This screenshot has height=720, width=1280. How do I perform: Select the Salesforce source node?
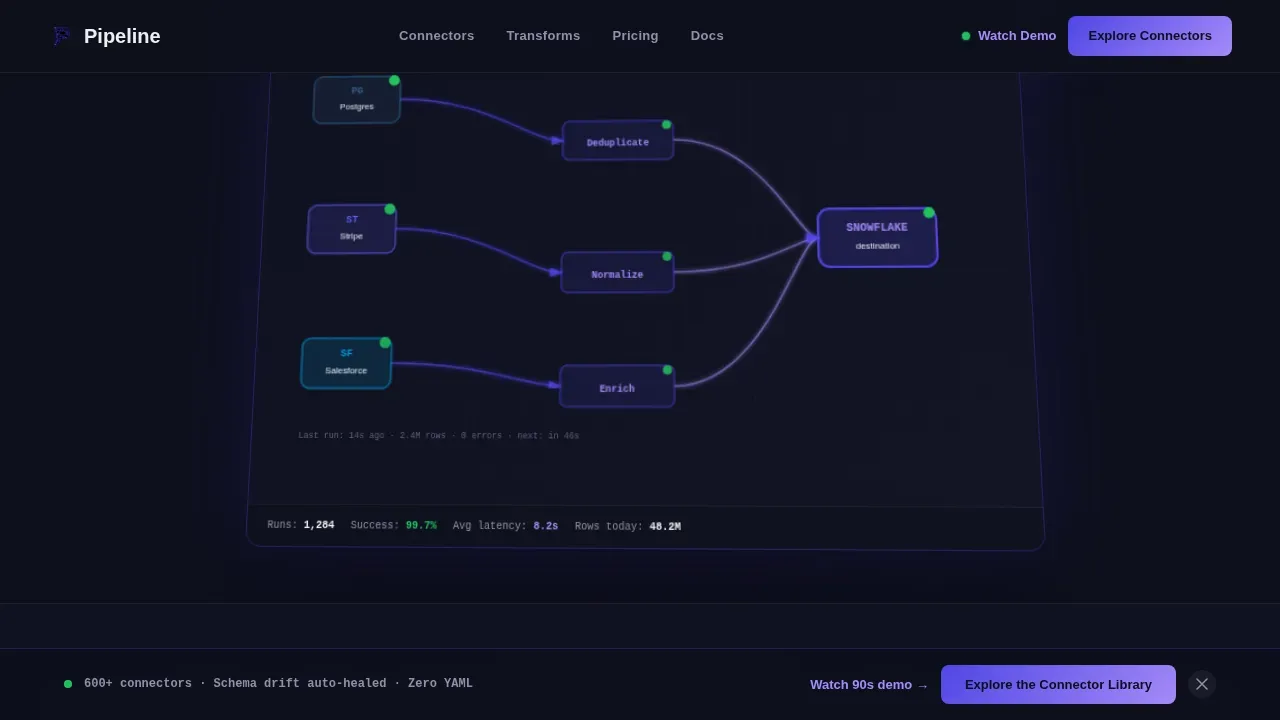click(x=346, y=363)
